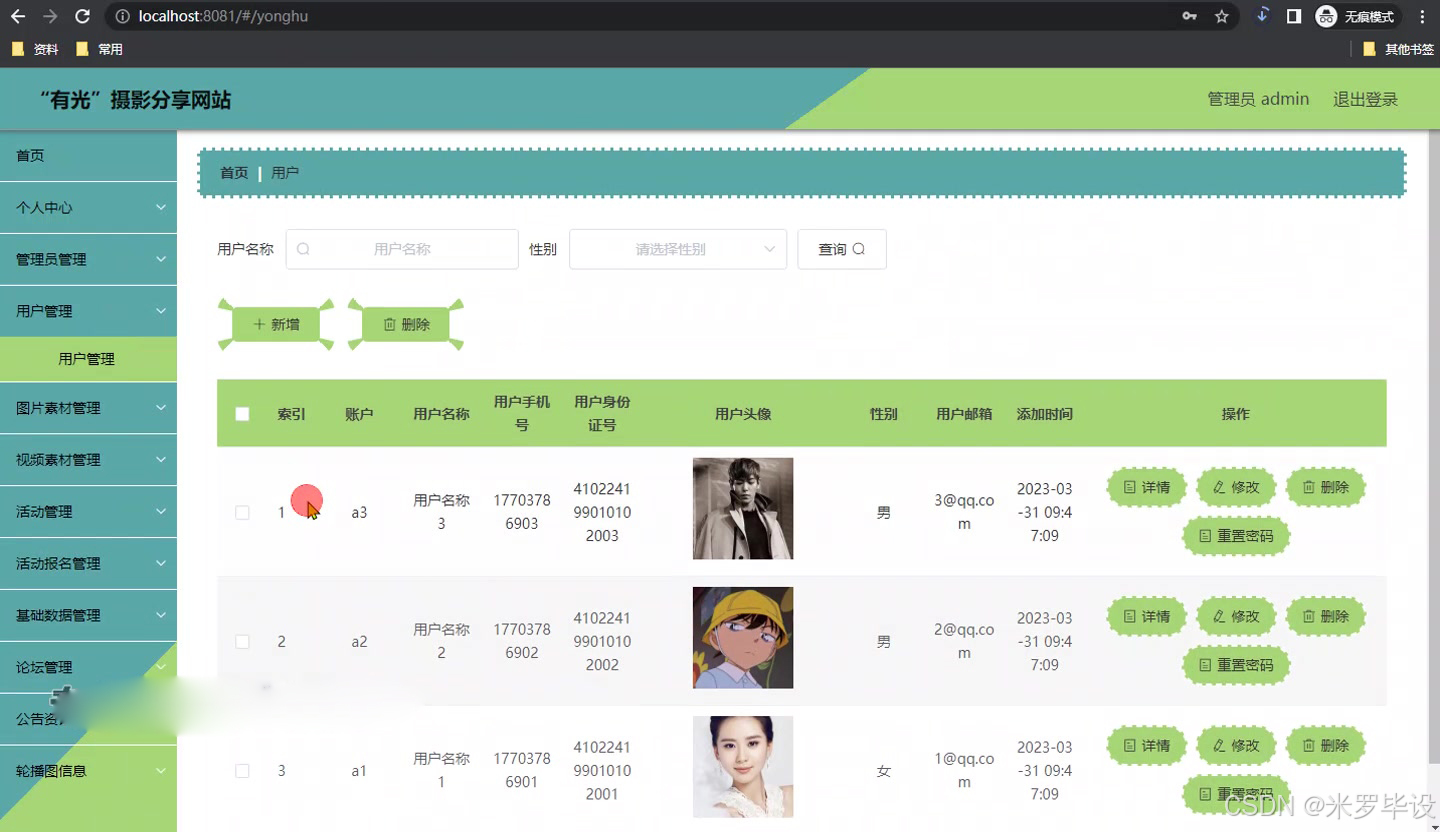Click the browser download indicator icon
Image resolution: width=1440 pixels, height=832 pixels.
pyautogui.click(x=1262, y=16)
